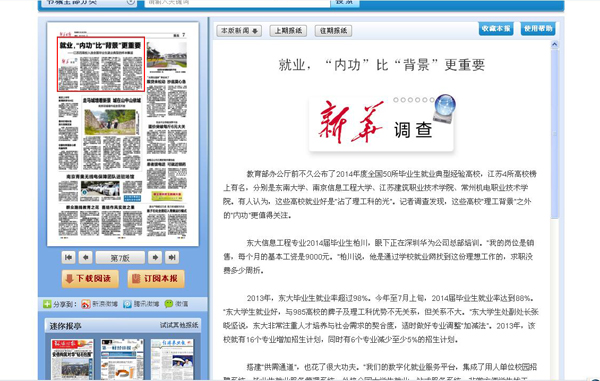Click the 试试其他报纸 link

click(179, 325)
